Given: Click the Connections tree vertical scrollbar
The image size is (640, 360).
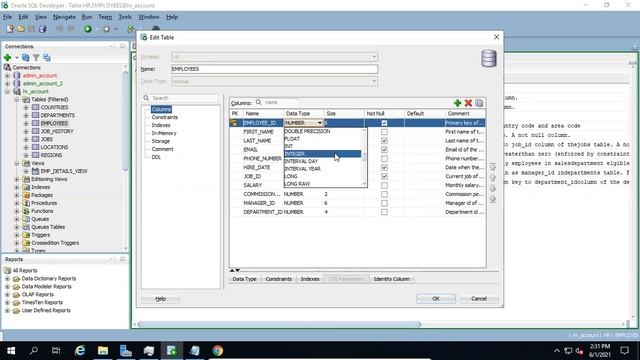Looking at the screenshot, I should coord(125,122).
